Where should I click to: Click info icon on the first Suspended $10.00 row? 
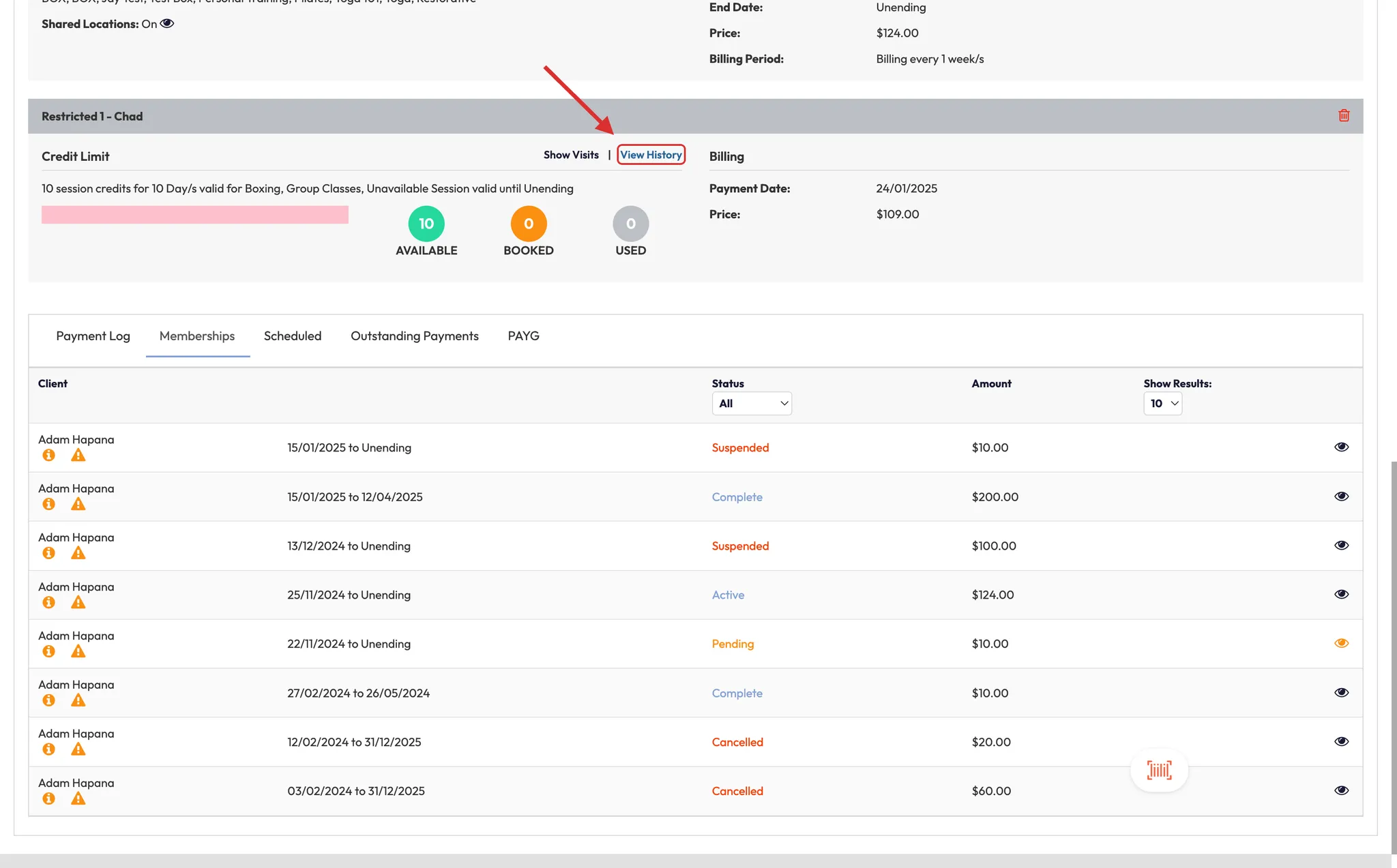tap(48, 455)
